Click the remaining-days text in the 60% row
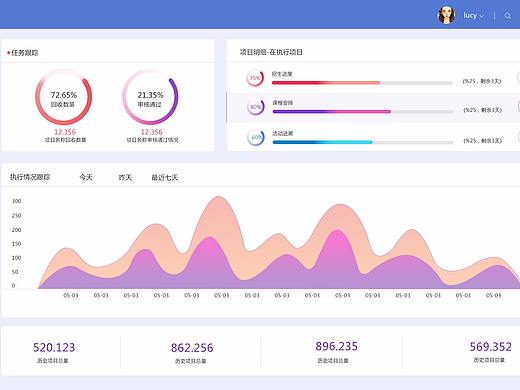The image size is (520, 390). 483,141
